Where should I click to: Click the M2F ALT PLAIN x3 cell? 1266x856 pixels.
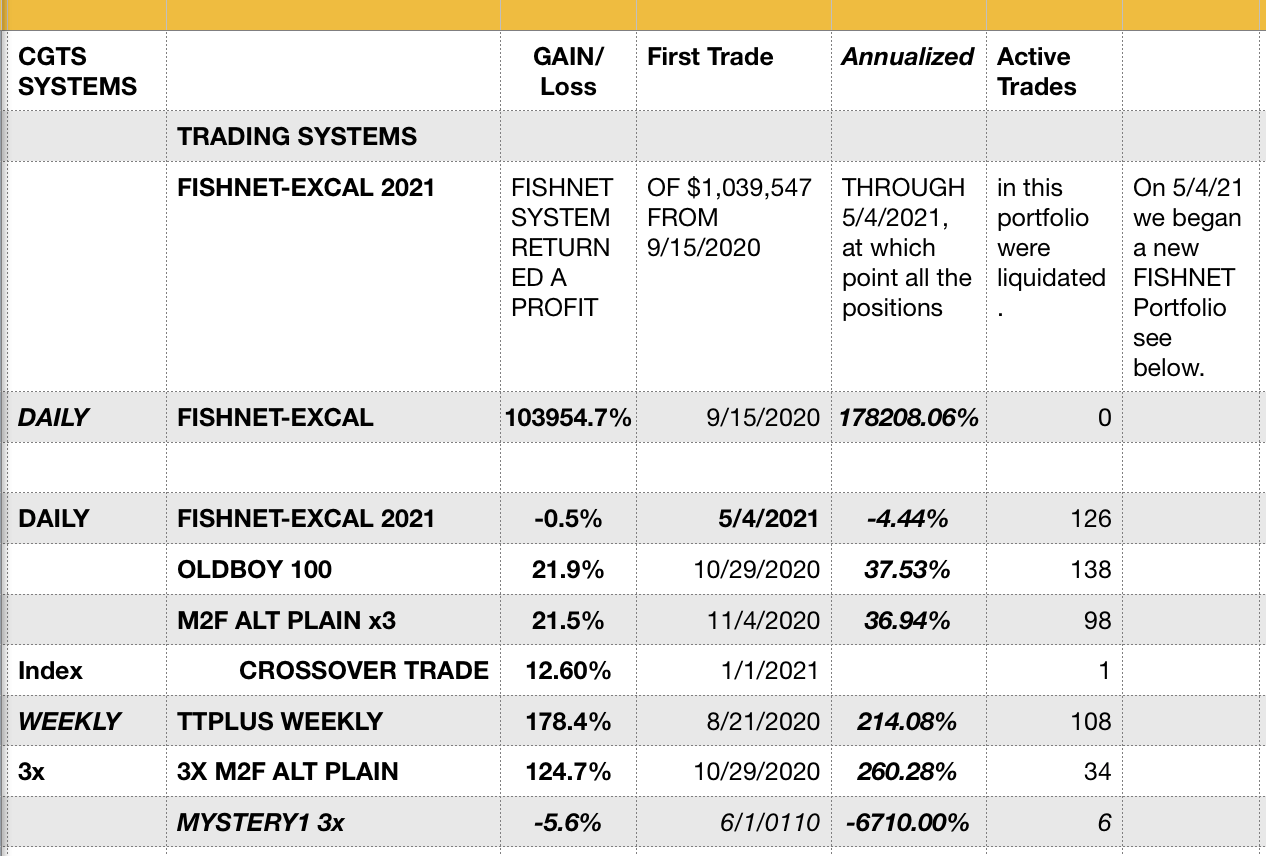click(286, 621)
